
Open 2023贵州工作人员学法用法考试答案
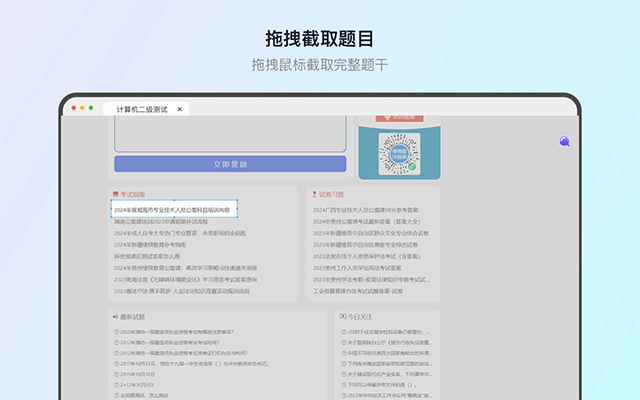(357, 268)
